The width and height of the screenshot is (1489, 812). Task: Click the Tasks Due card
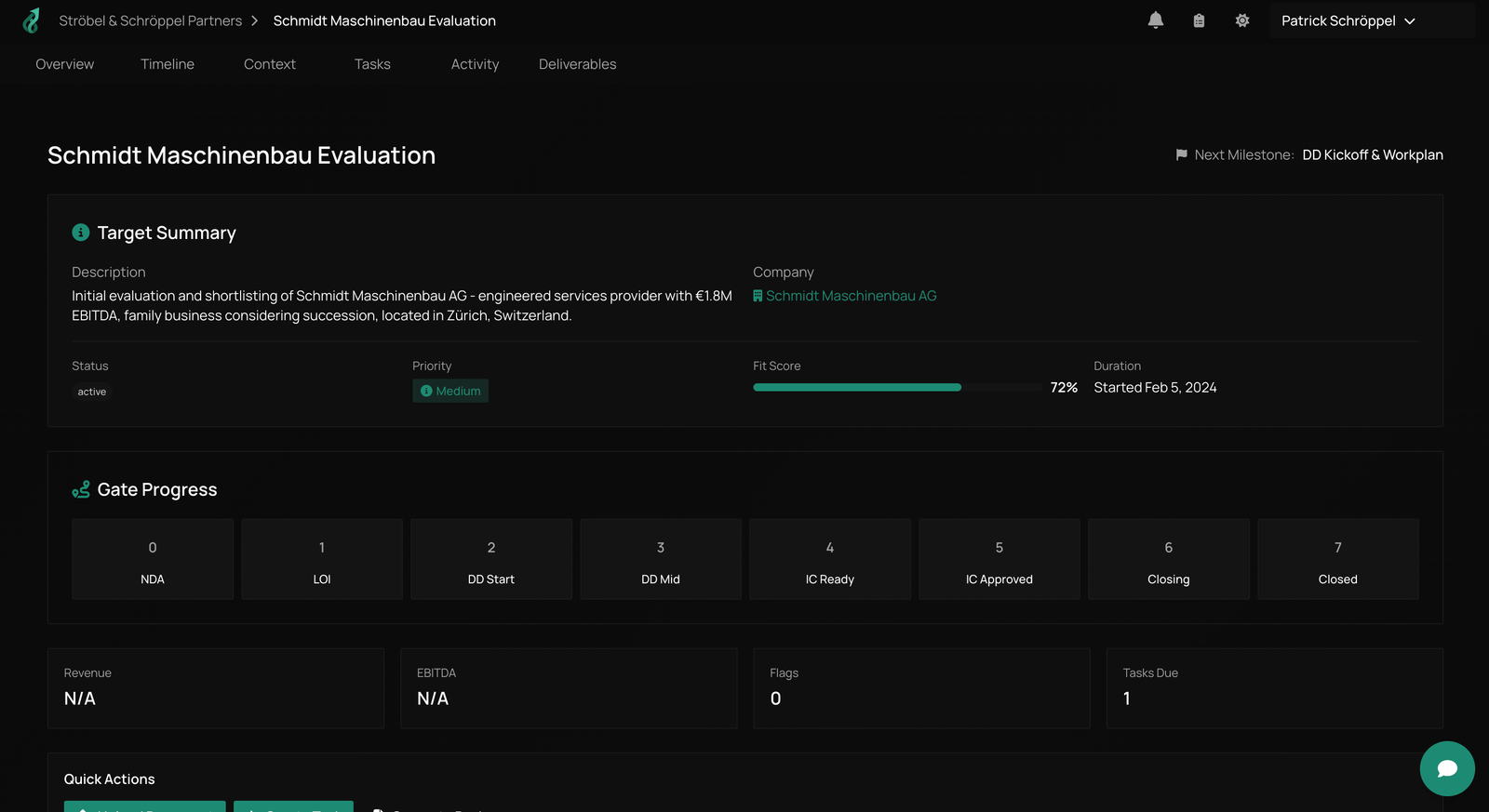pyautogui.click(x=1275, y=688)
